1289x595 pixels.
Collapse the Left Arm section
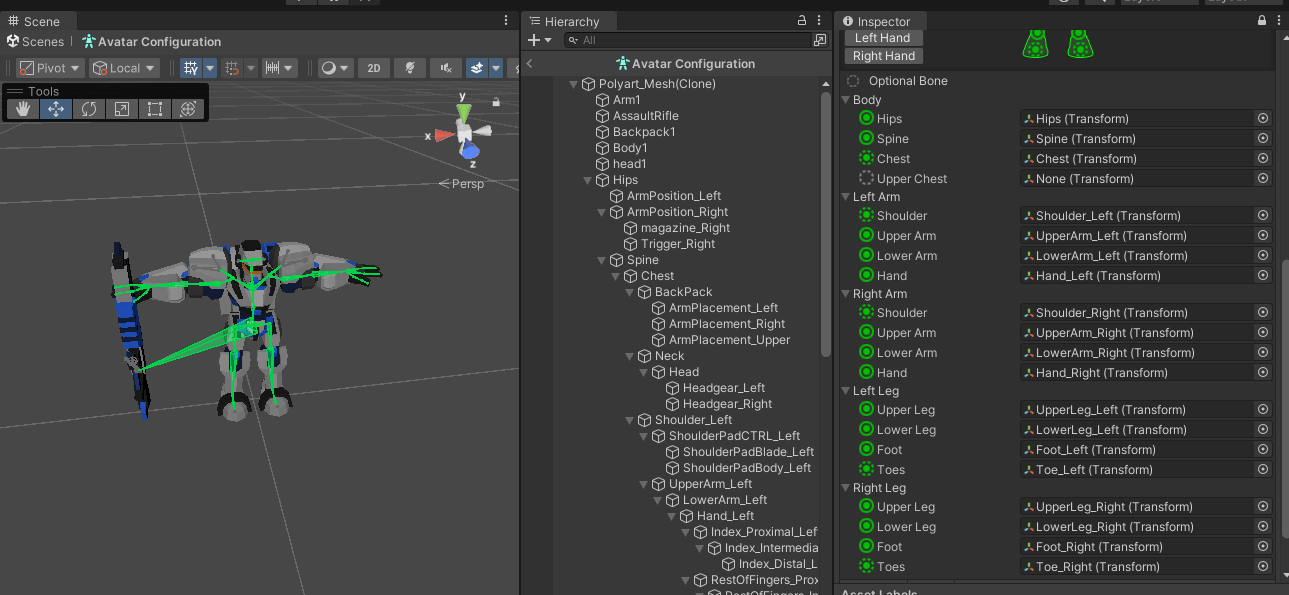(x=846, y=197)
